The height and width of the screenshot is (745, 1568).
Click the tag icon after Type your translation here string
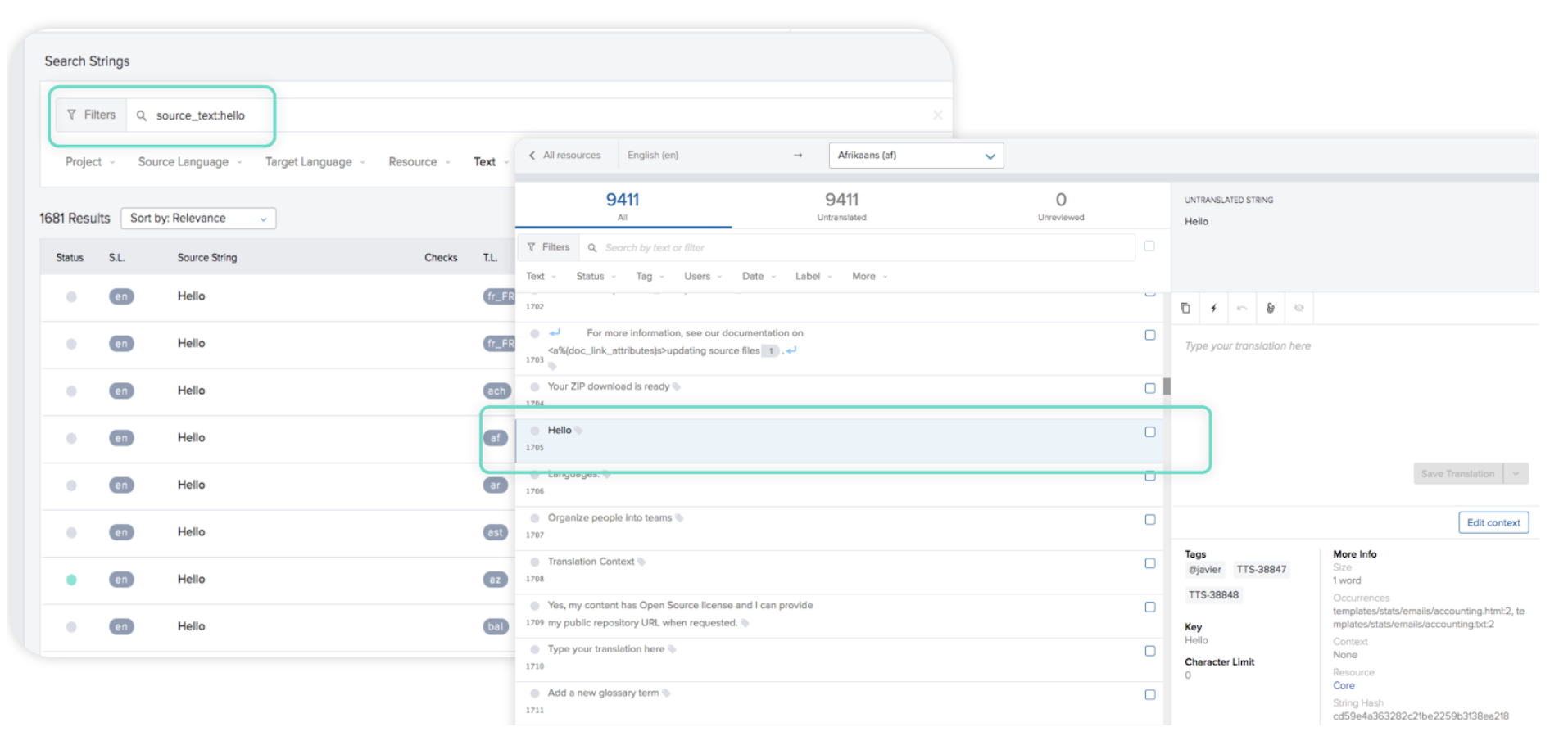pos(672,650)
